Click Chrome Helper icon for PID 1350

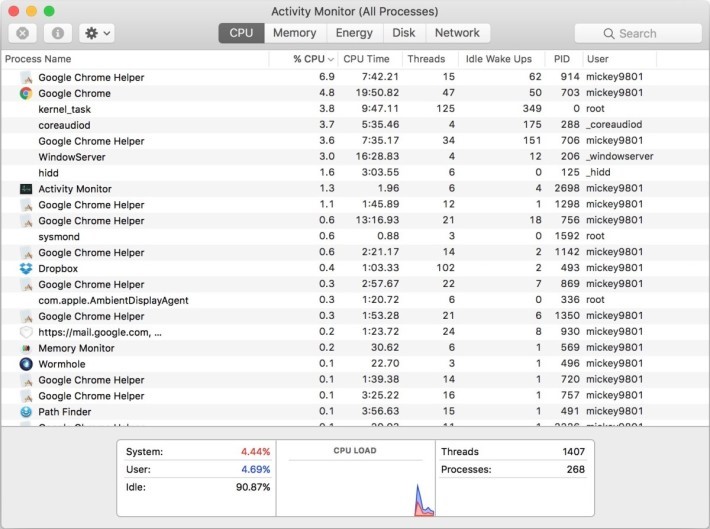coord(26,316)
